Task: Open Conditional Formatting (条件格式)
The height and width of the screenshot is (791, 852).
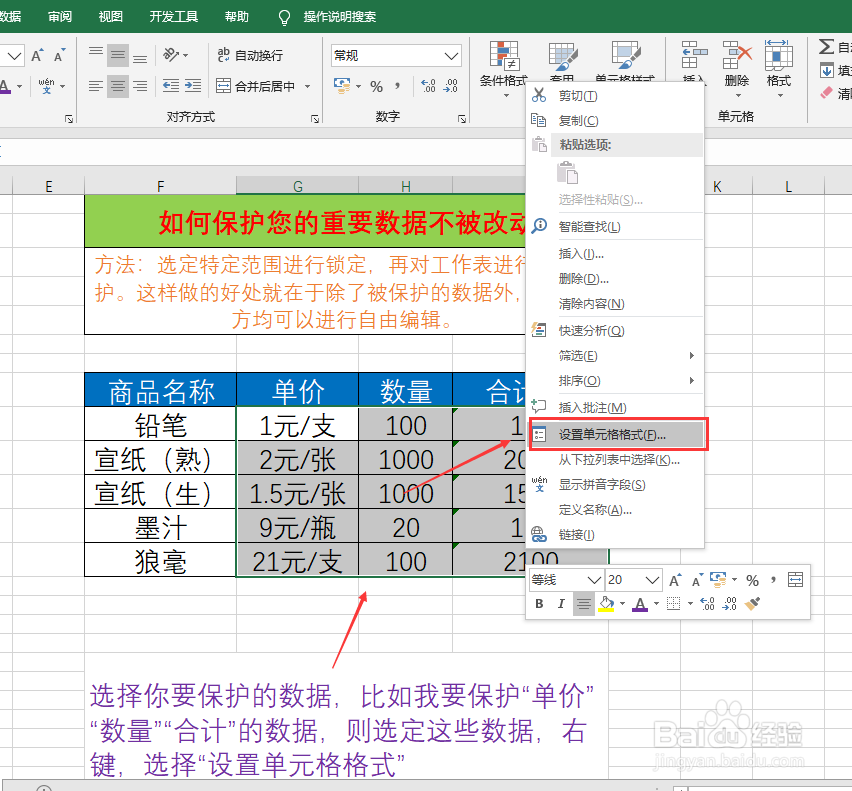Action: (504, 68)
